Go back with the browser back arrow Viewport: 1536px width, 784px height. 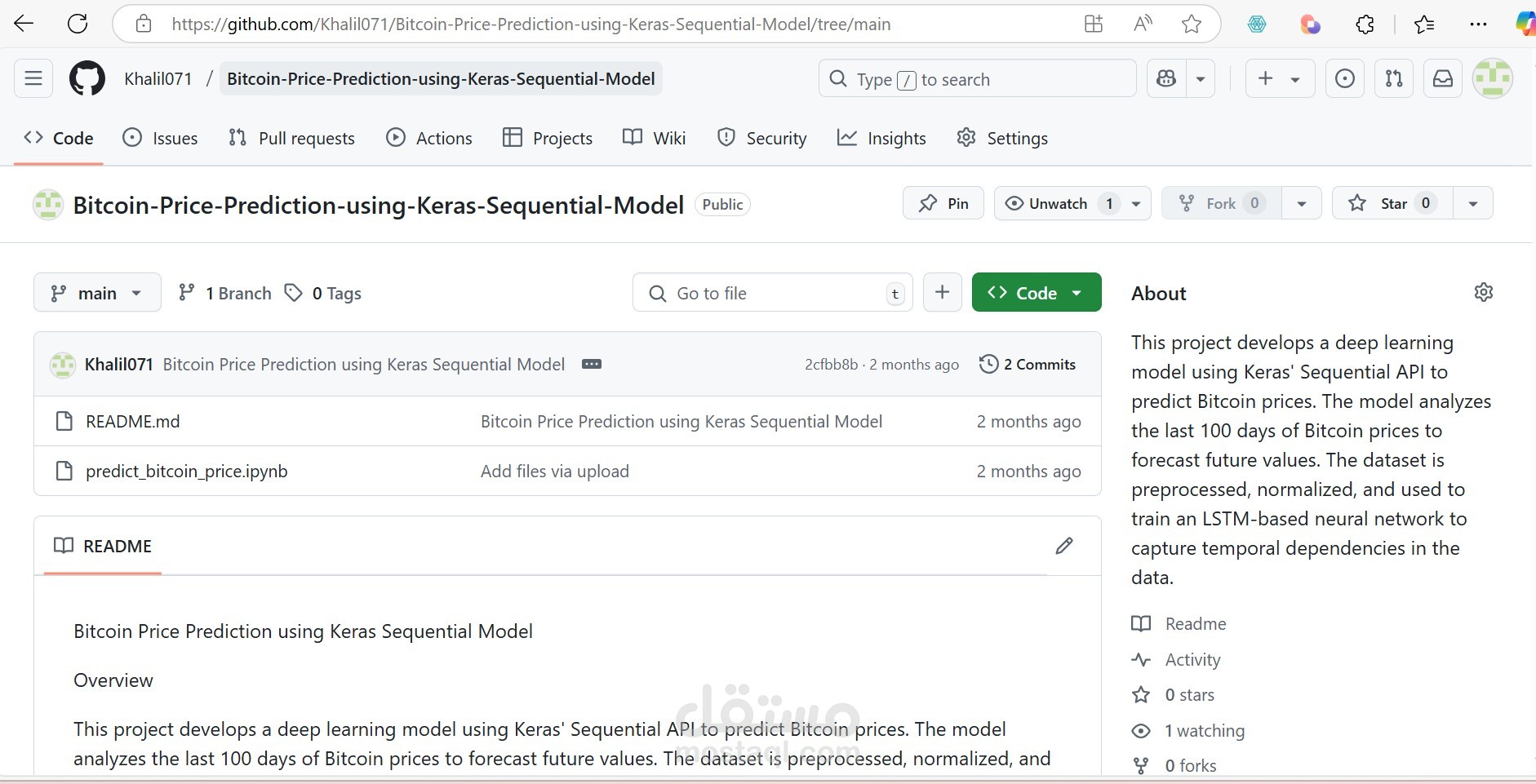pyautogui.click(x=24, y=24)
